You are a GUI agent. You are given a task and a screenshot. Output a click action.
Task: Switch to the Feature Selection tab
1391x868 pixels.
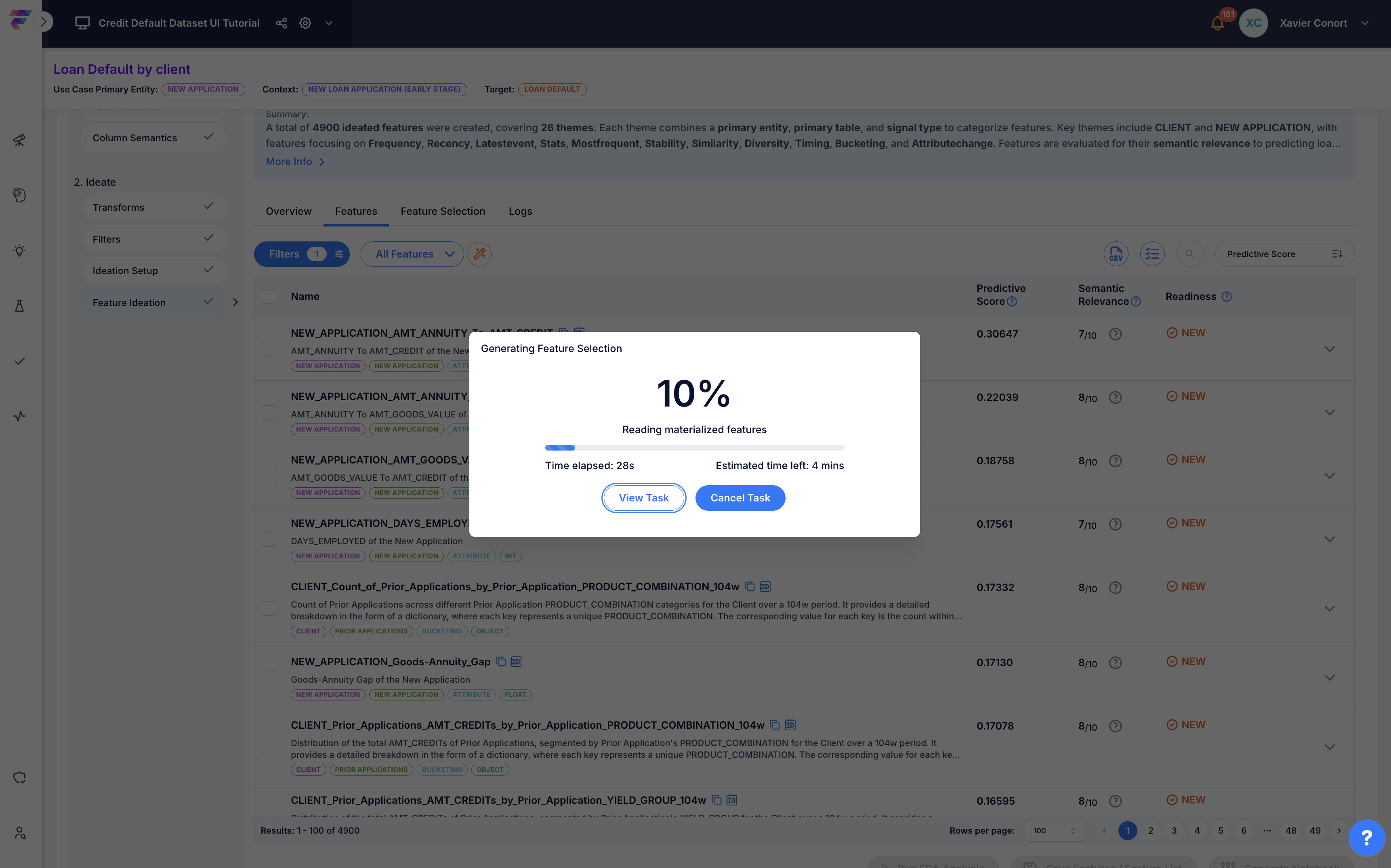click(443, 211)
